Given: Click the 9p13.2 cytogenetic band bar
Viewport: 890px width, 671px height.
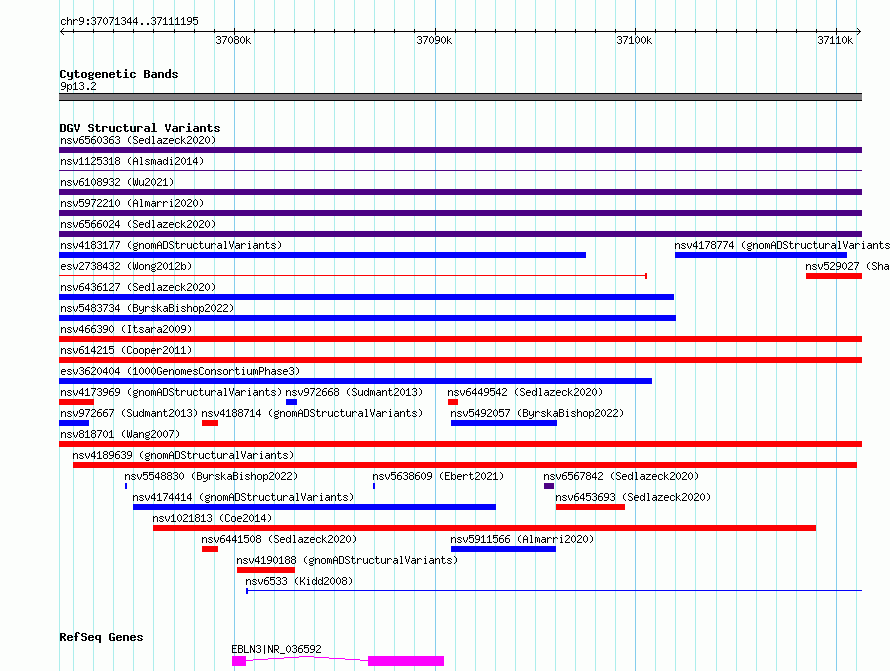Looking at the screenshot, I should click(x=460, y=97).
